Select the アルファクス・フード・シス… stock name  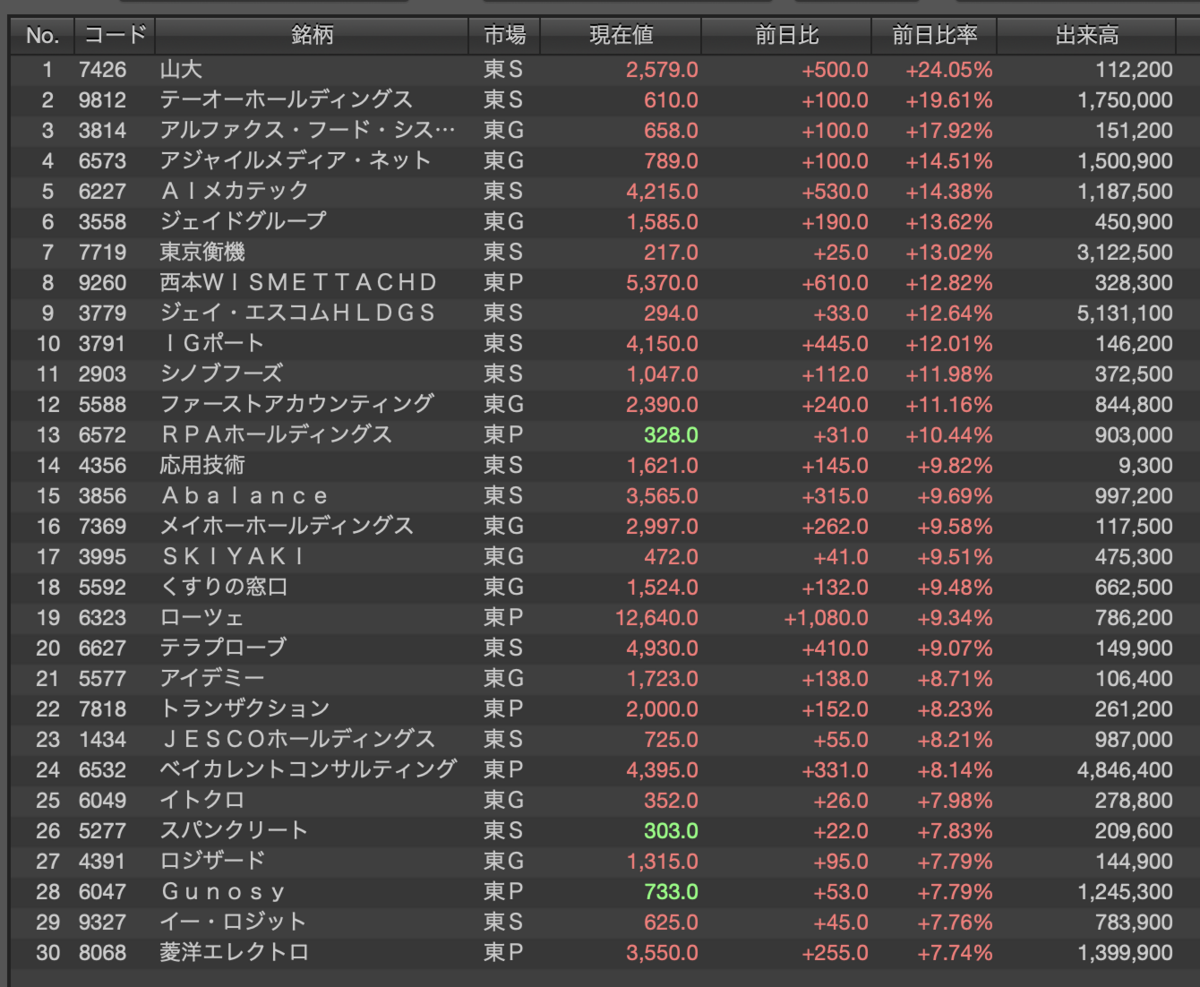pos(307,131)
